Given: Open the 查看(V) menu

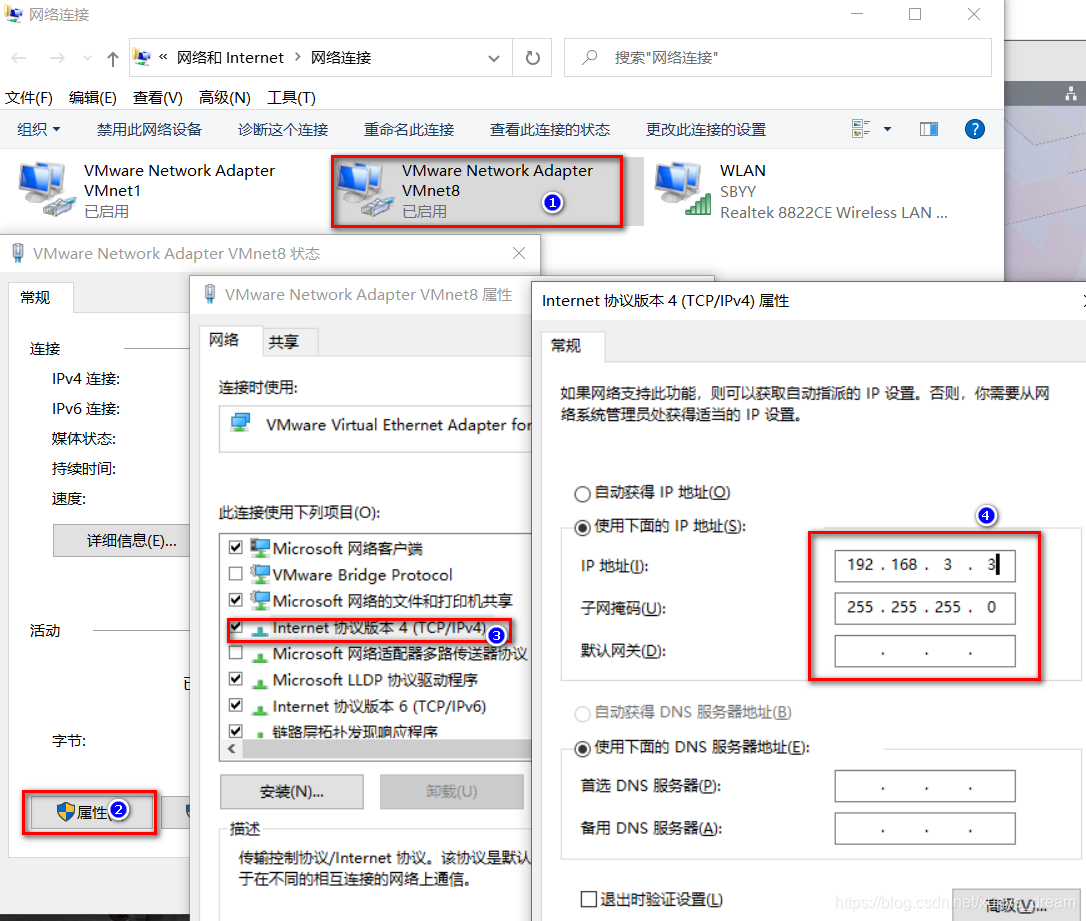Looking at the screenshot, I should (157, 98).
